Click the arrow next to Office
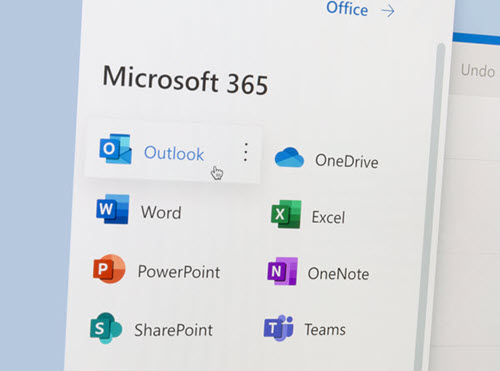Screen dimensions: 500x371 point(388,11)
